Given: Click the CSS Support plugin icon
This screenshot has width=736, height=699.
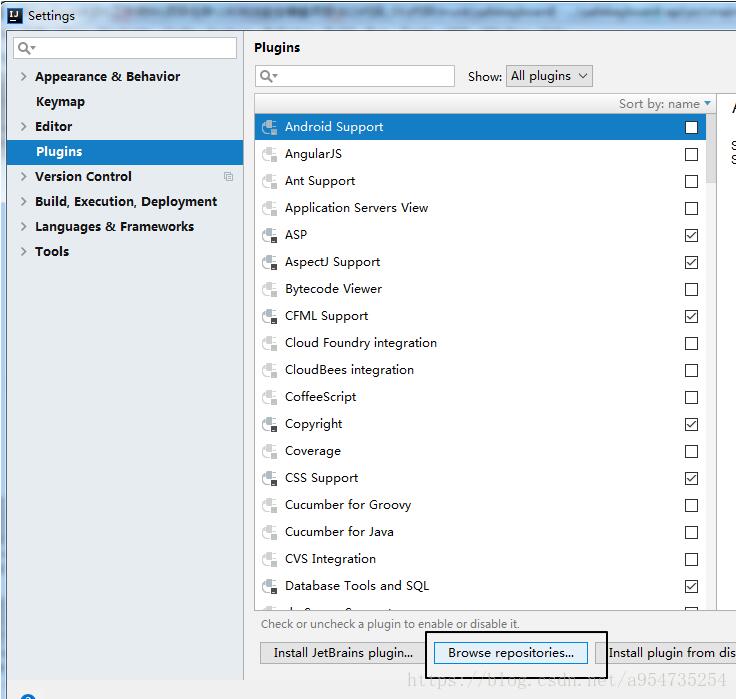Looking at the screenshot, I should click(269, 479).
